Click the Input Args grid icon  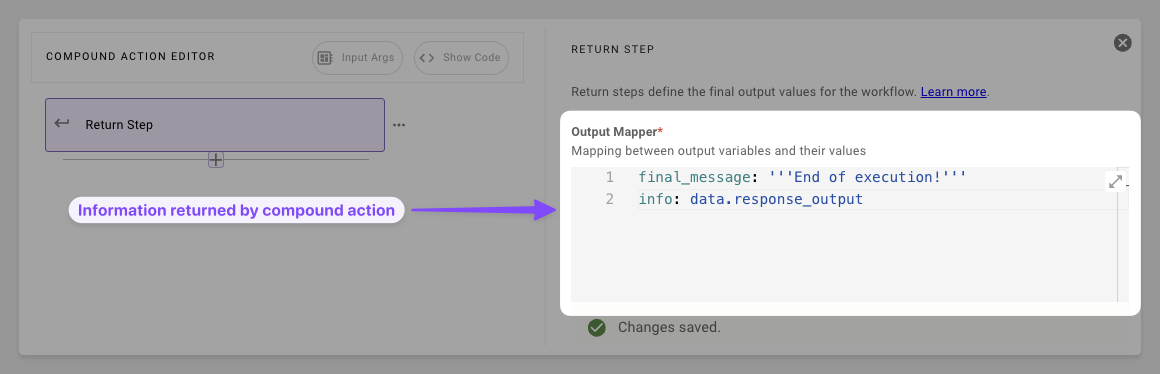tap(324, 58)
